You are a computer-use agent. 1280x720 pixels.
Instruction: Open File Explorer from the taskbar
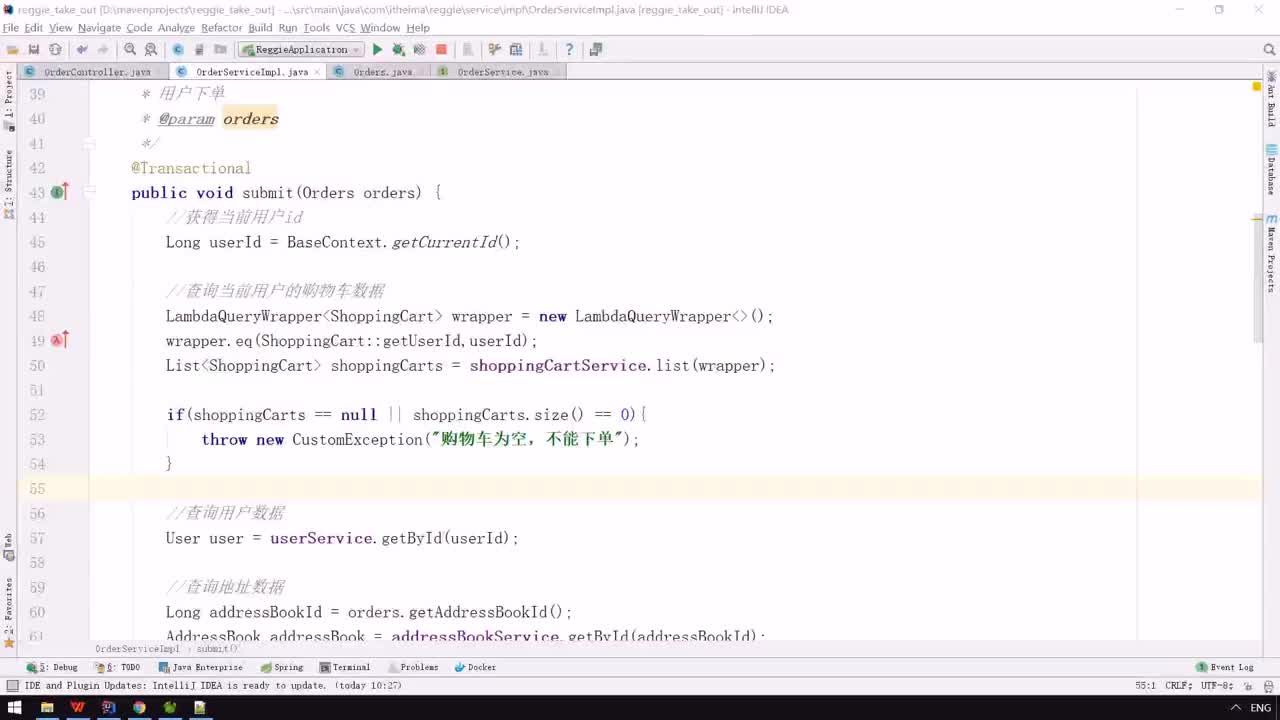47,707
